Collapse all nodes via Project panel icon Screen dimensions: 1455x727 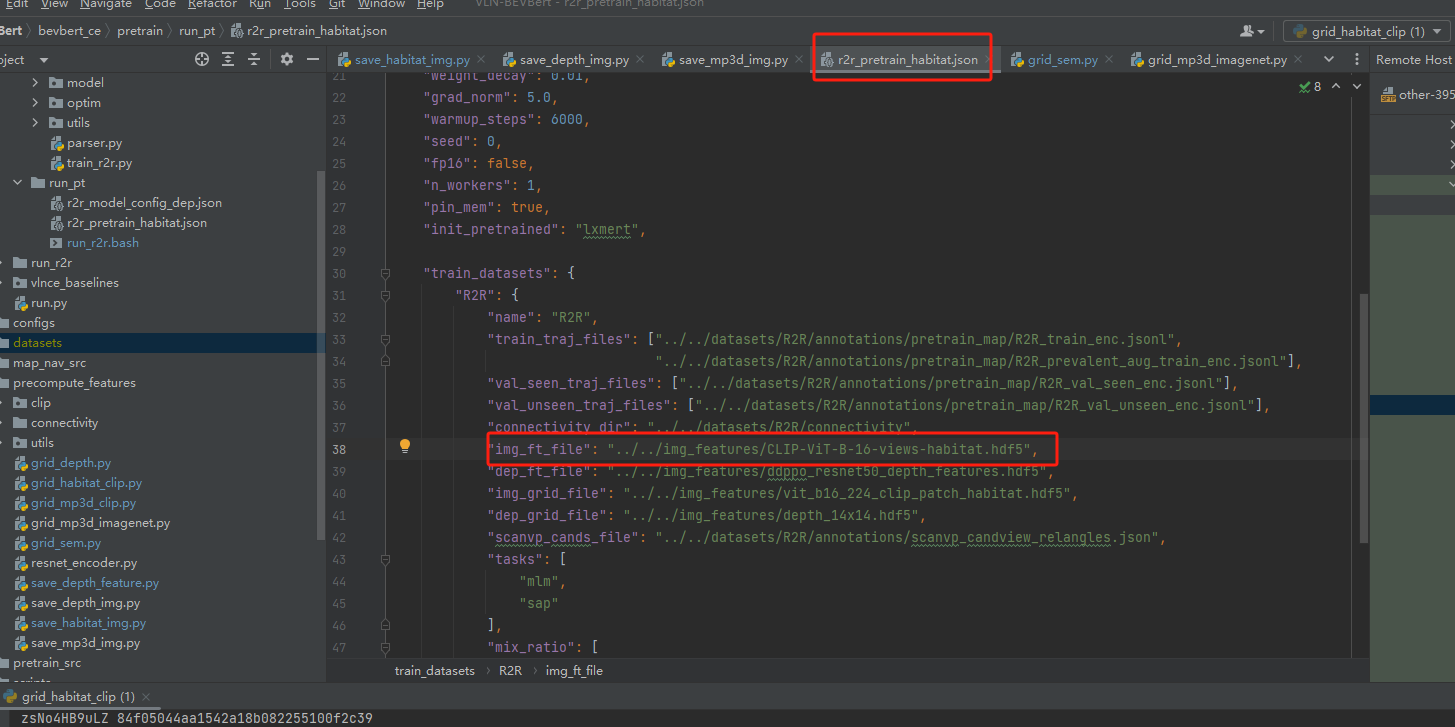click(x=254, y=59)
